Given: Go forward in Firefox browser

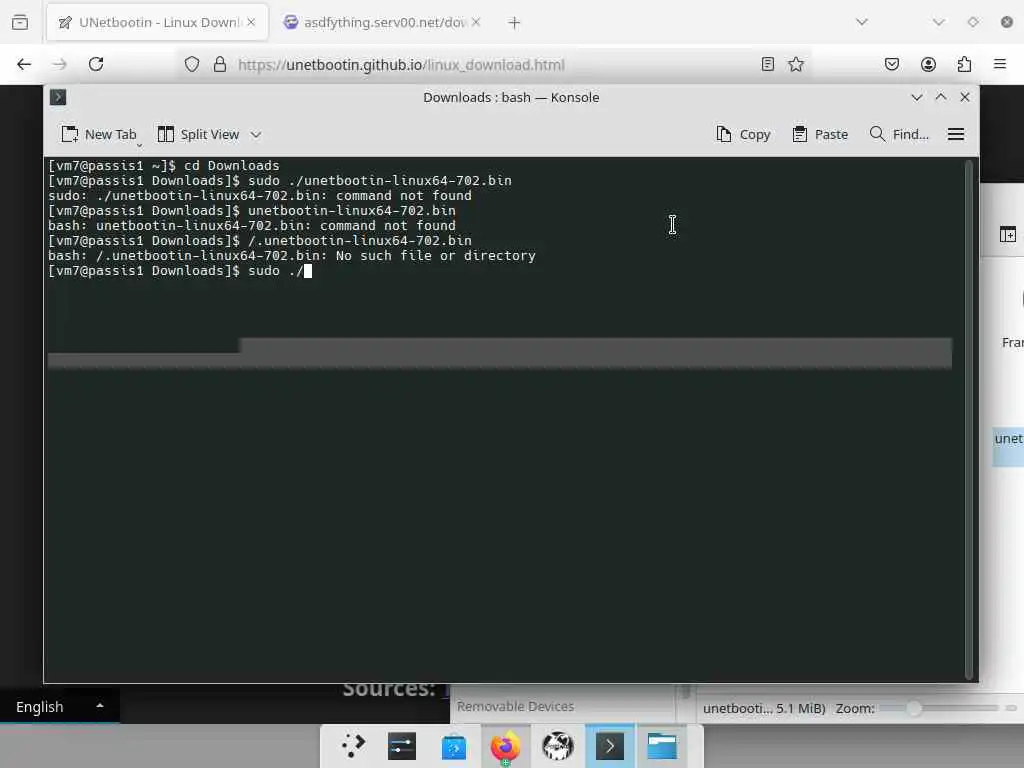Looking at the screenshot, I should pos(59,64).
